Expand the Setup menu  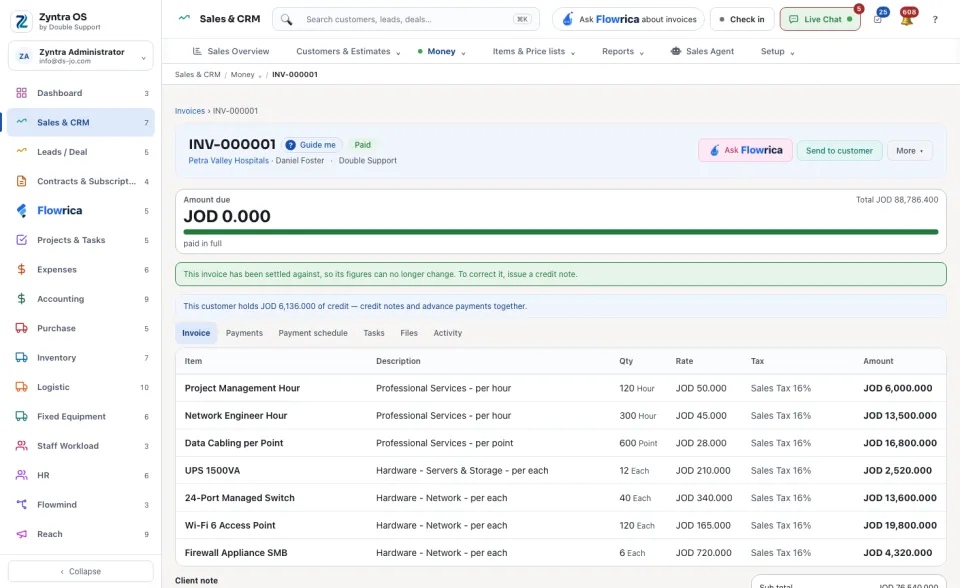(x=778, y=51)
